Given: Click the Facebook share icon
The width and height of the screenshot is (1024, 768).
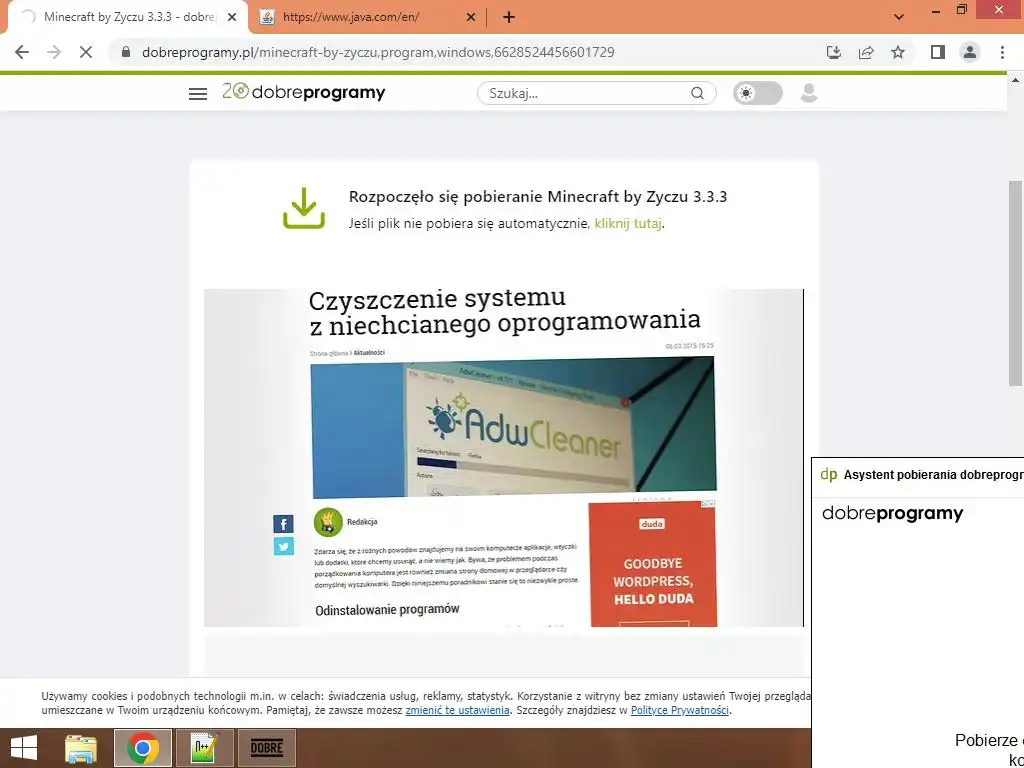Looking at the screenshot, I should [283, 524].
